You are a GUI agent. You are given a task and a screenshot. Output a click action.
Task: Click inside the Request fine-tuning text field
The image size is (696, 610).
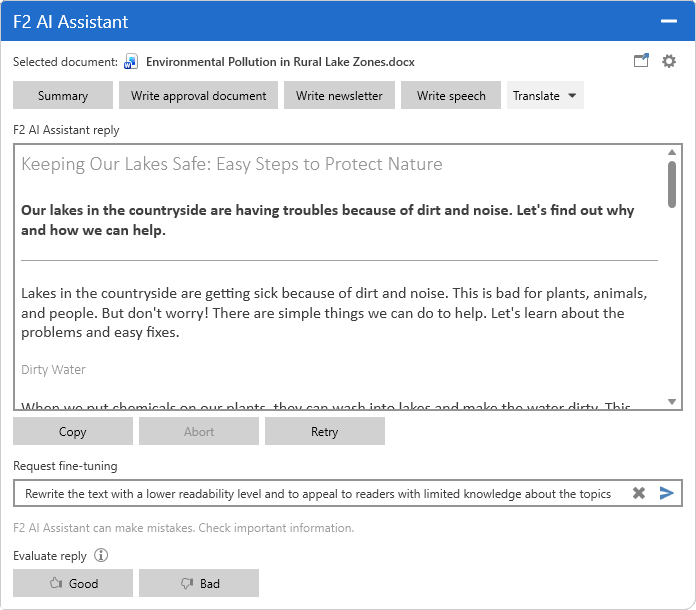318,493
